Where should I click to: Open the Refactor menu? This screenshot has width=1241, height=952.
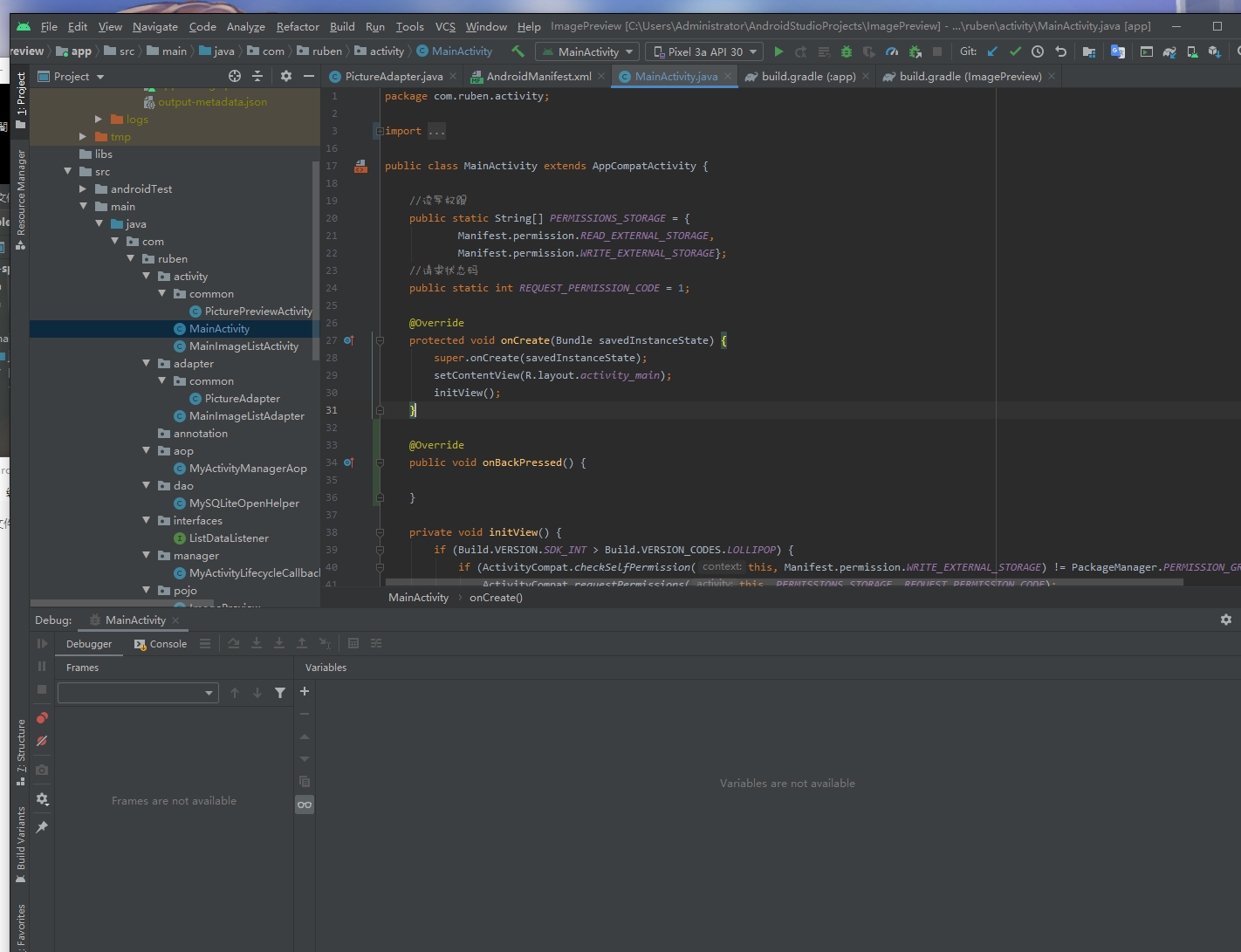(x=298, y=27)
